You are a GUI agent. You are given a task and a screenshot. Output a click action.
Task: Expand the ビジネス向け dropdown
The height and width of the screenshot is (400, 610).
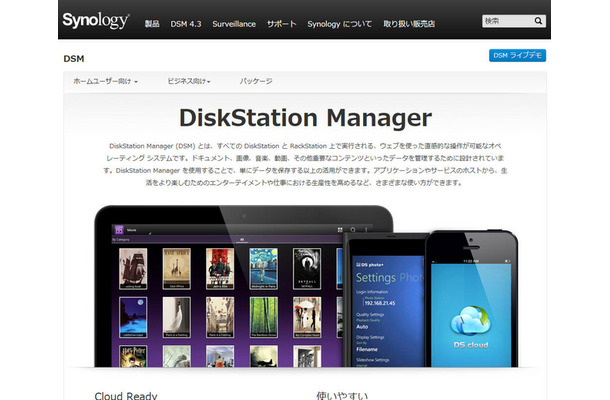coord(189,81)
